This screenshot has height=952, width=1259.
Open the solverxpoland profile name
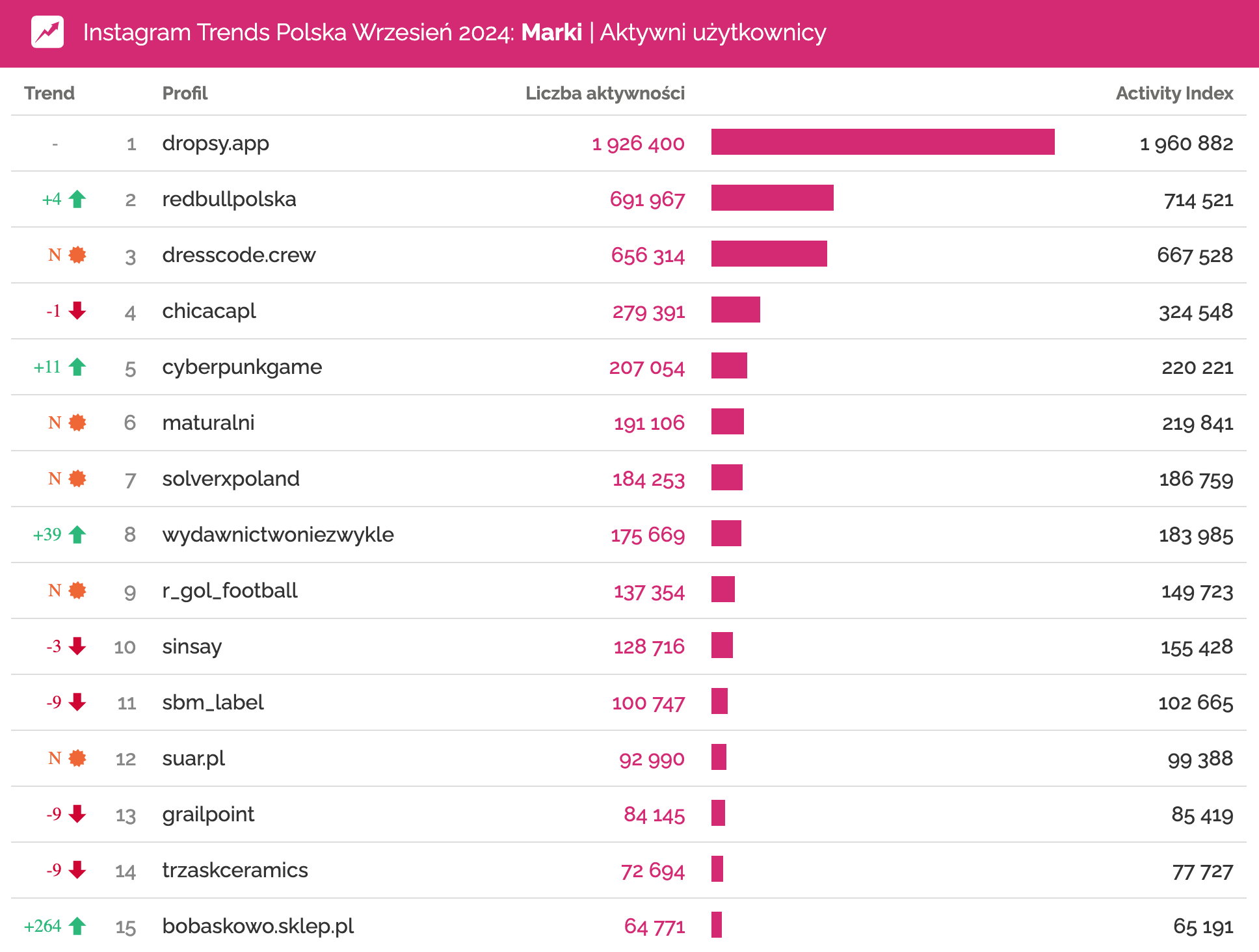pos(231,479)
